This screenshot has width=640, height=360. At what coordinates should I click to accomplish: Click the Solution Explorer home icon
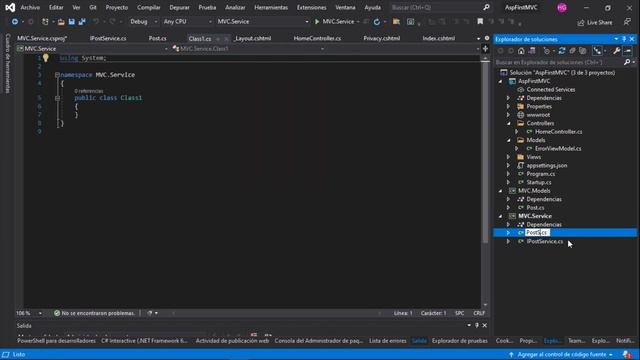click(521, 51)
